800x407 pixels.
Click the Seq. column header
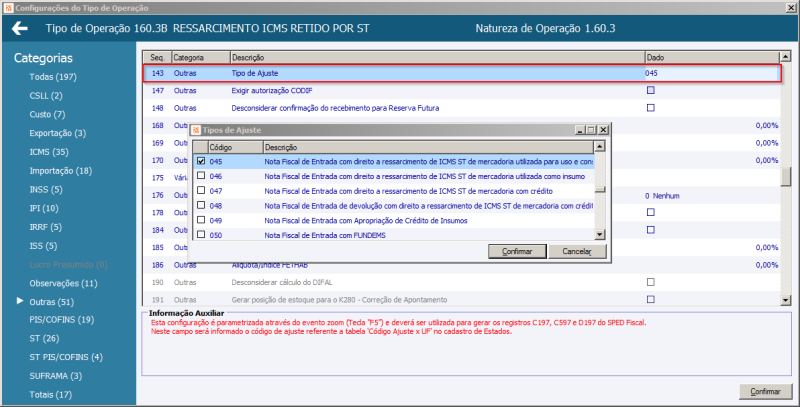(x=157, y=57)
